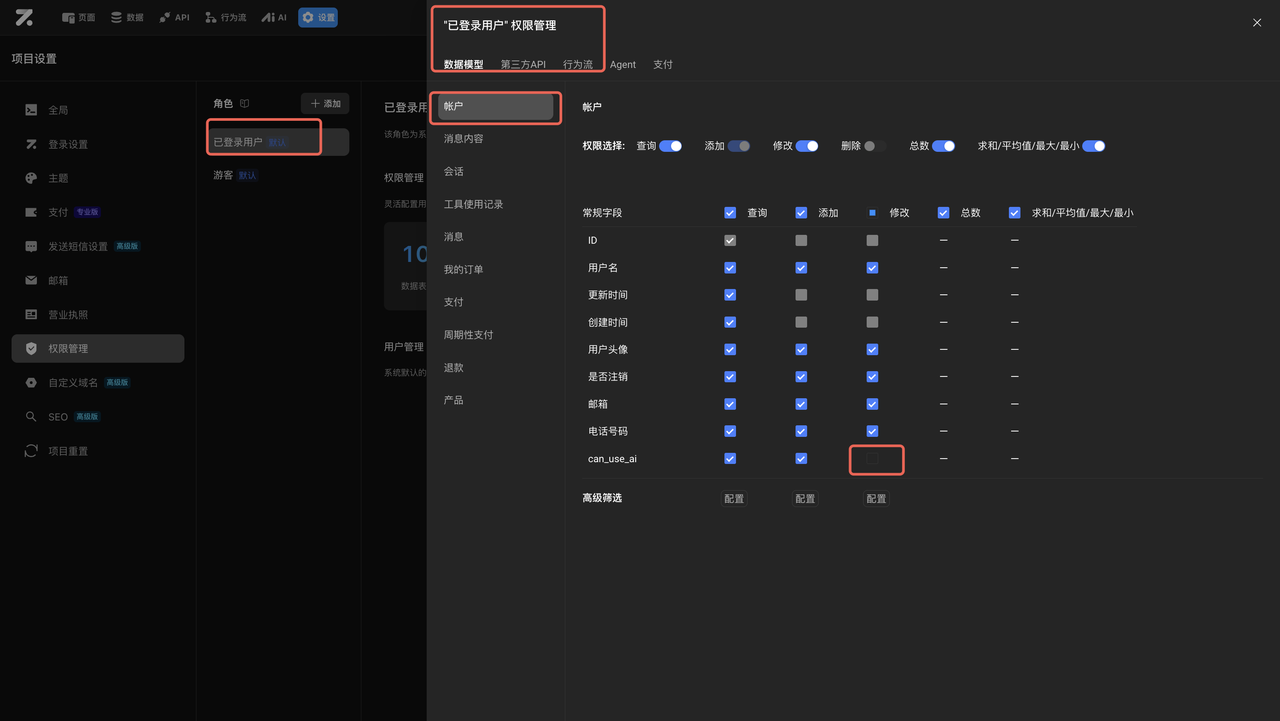
Task: Uncheck 邮箱 查询 checkbox
Action: click(x=730, y=404)
